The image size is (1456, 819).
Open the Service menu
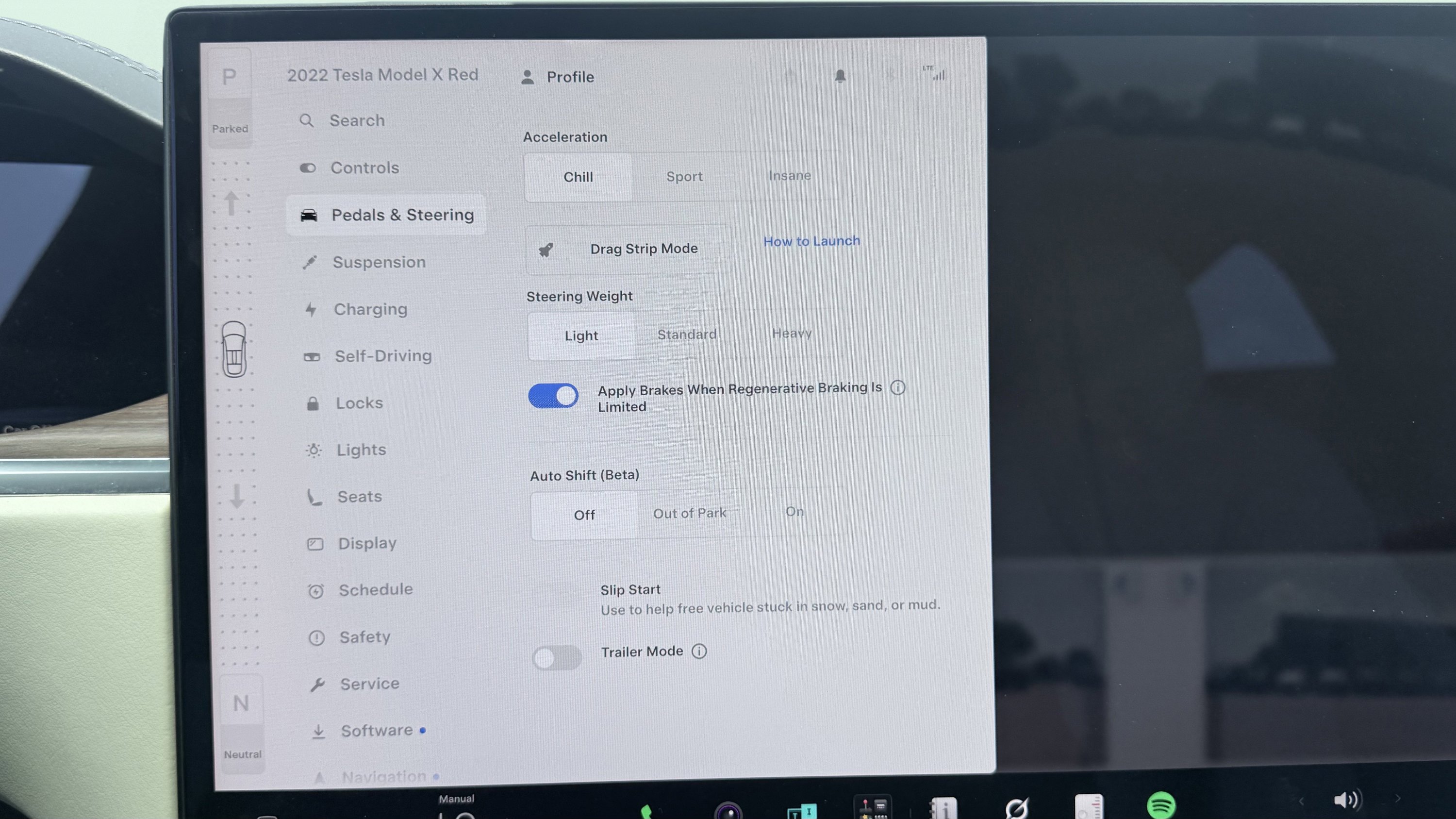pyautogui.click(x=355, y=684)
